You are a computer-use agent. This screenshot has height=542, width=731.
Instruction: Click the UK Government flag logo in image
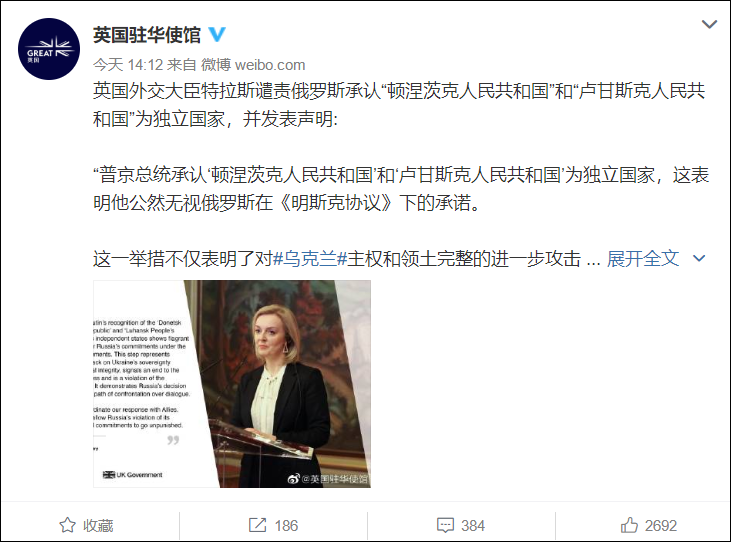click(109, 475)
